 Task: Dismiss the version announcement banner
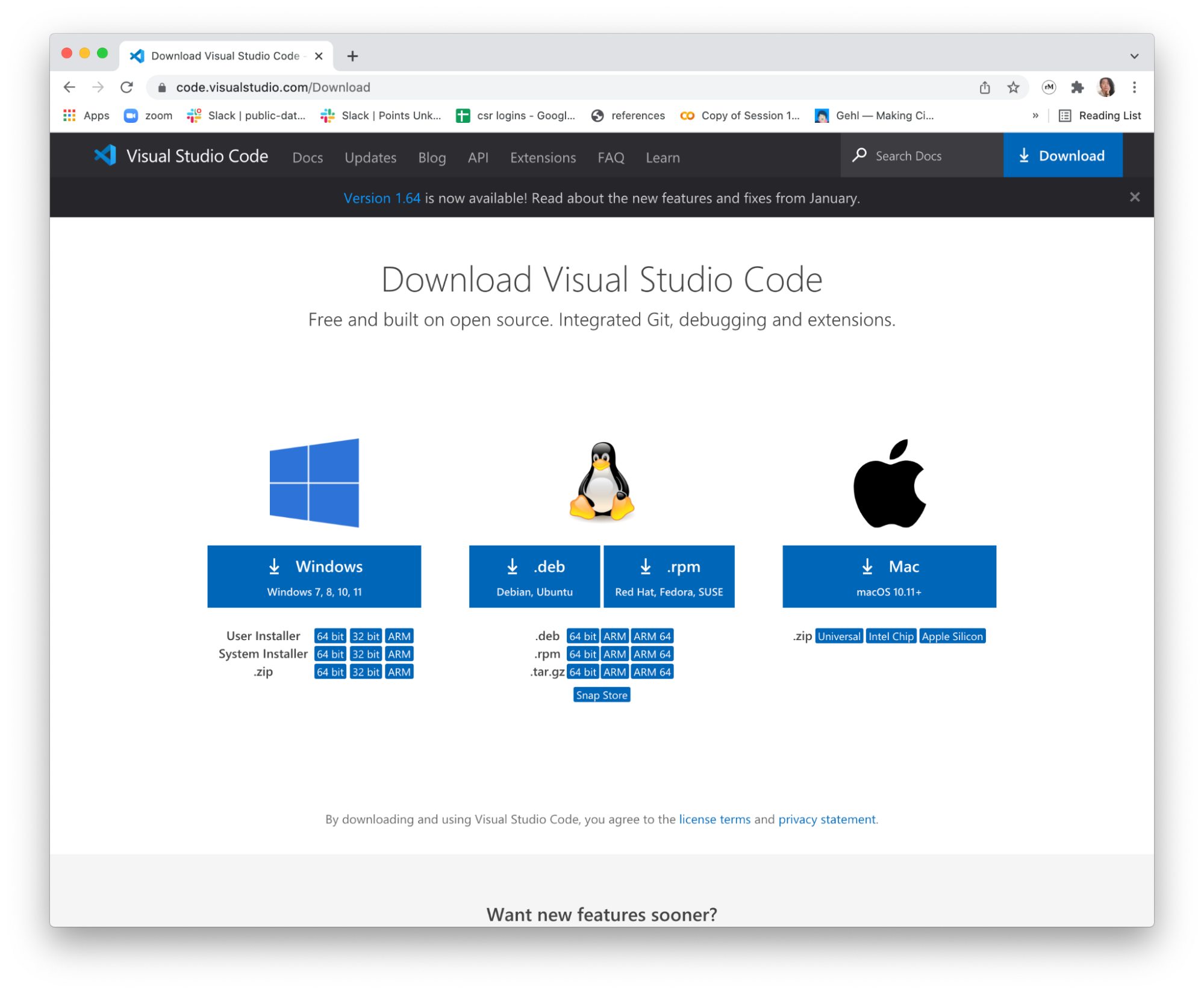[x=1134, y=197]
